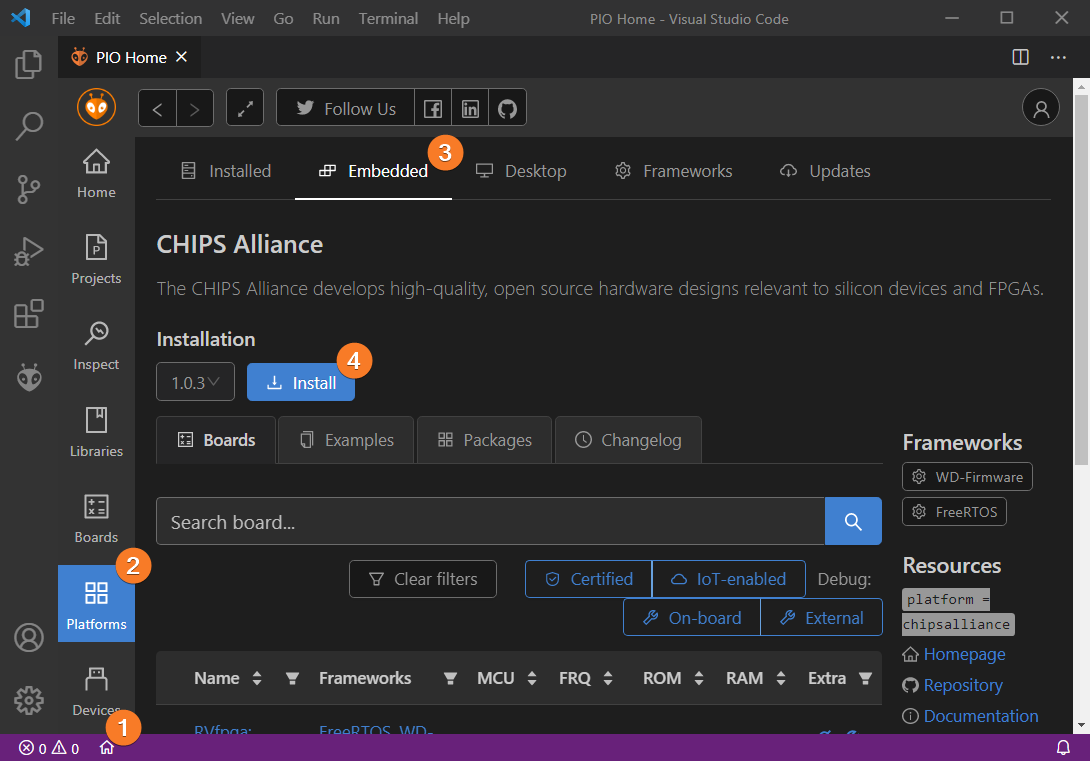Expand PIO Home to full view
The width and height of the screenshot is (1090, 761).
point(245,108)
